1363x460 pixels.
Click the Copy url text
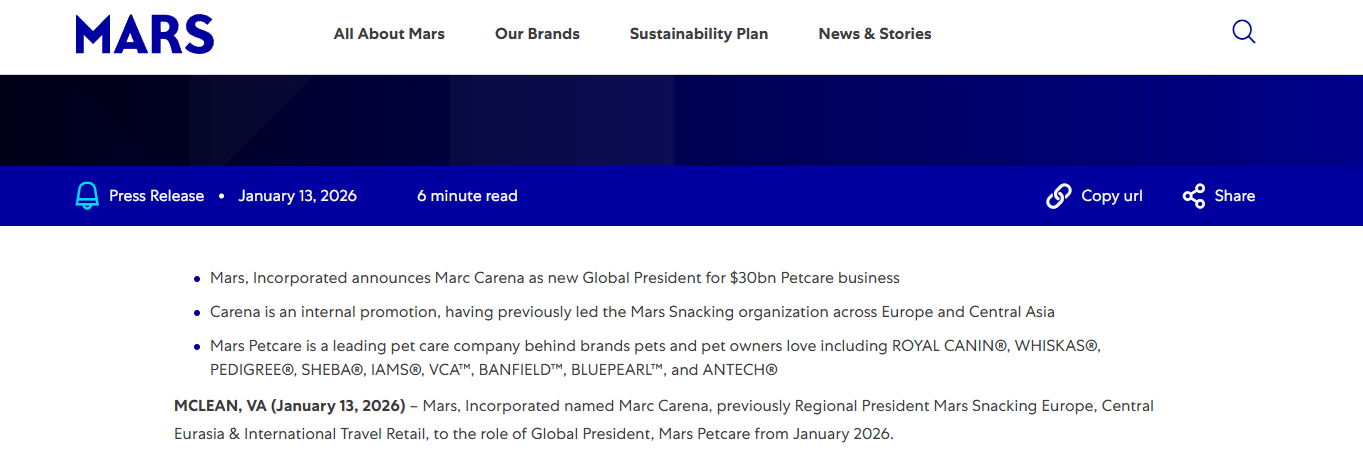coord(1111,196)
